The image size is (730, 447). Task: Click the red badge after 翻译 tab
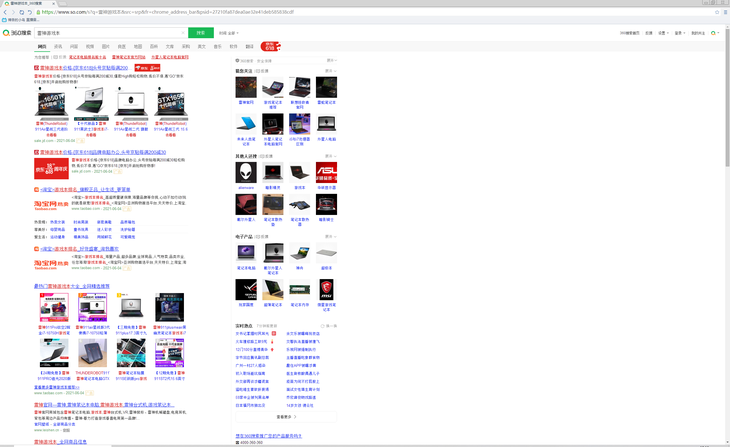270,46
